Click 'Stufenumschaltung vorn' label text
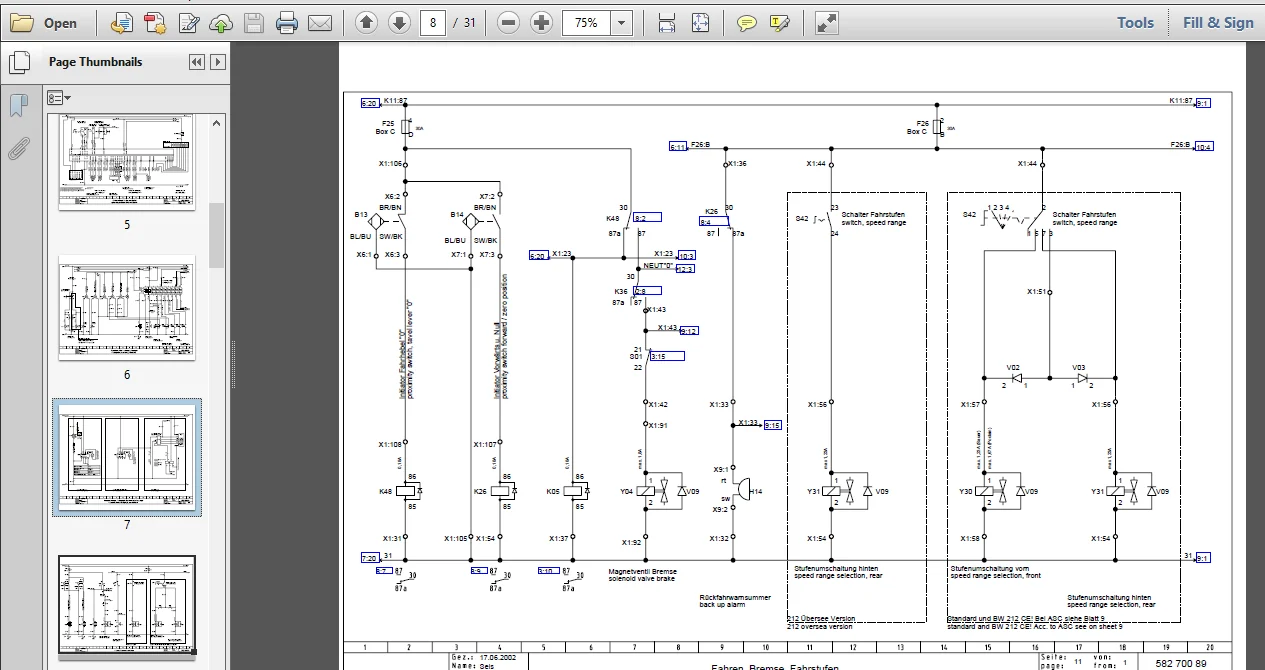Viewport: 1265px width, 670px height. pyautogui.click(x=988, y=568)
